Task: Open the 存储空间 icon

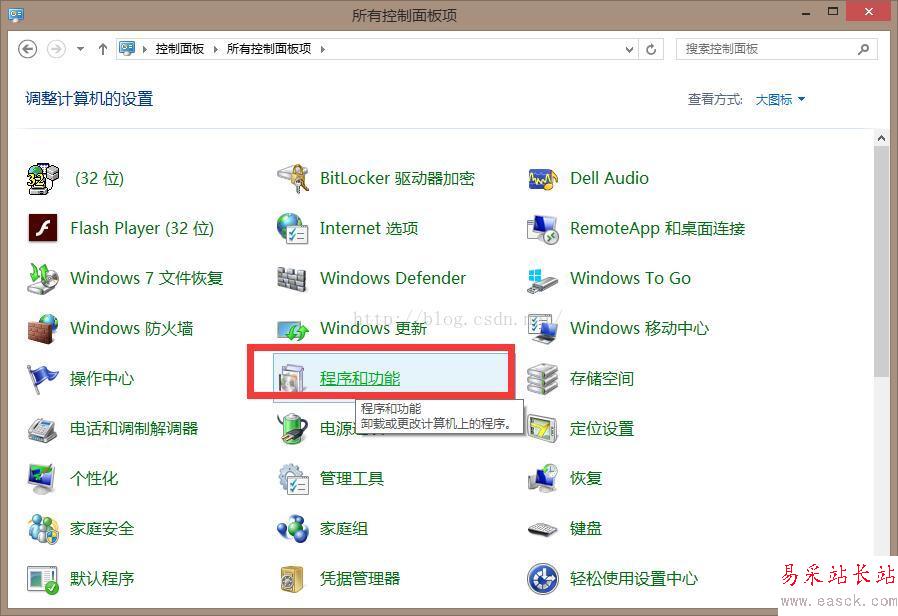Action: 543,378
